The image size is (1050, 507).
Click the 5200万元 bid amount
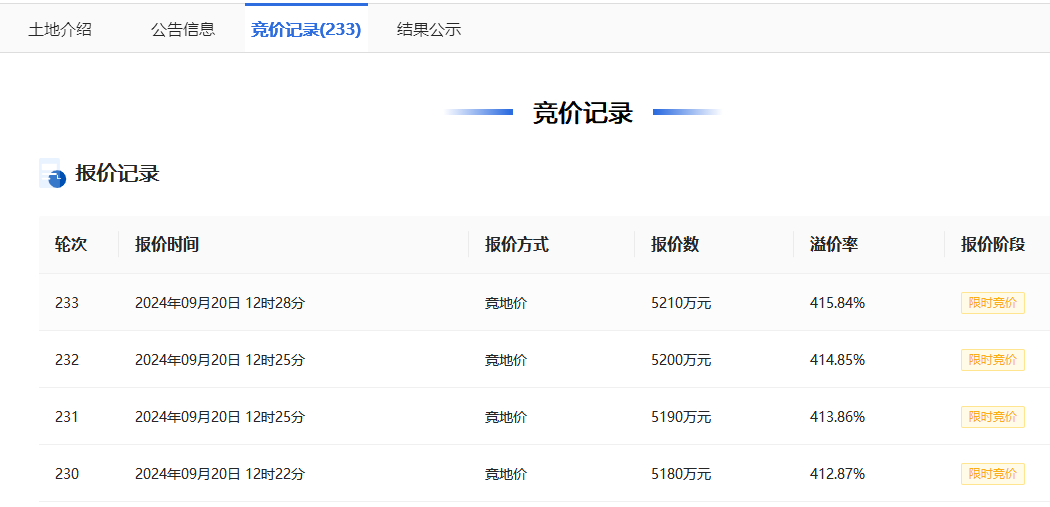681,360
